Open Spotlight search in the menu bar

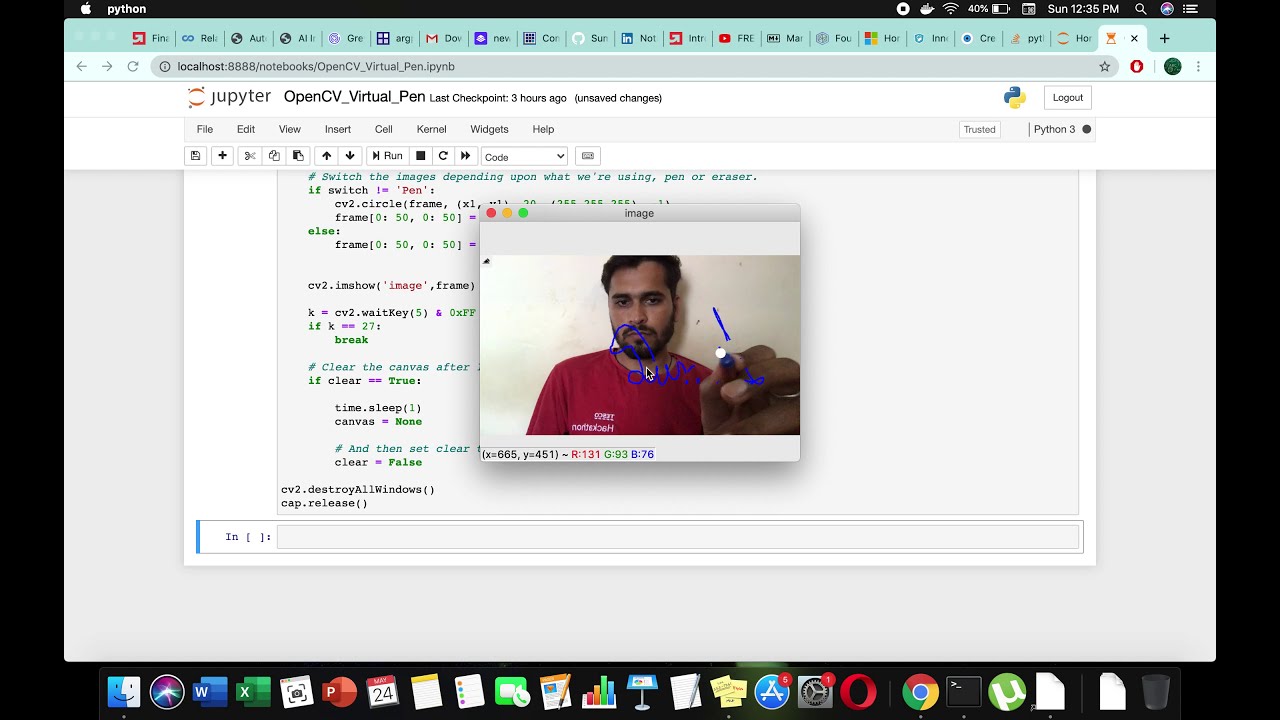click(x=1141, y=9)
